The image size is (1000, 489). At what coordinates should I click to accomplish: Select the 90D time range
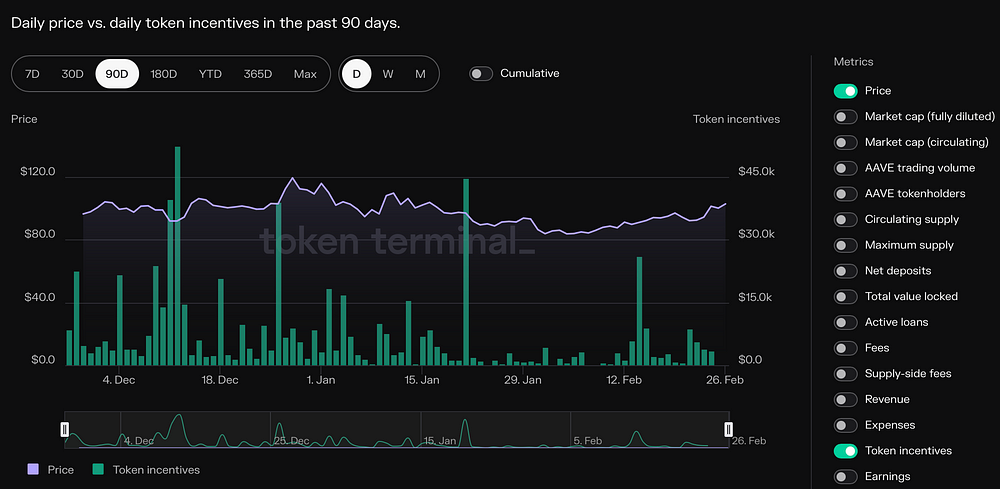117,74
